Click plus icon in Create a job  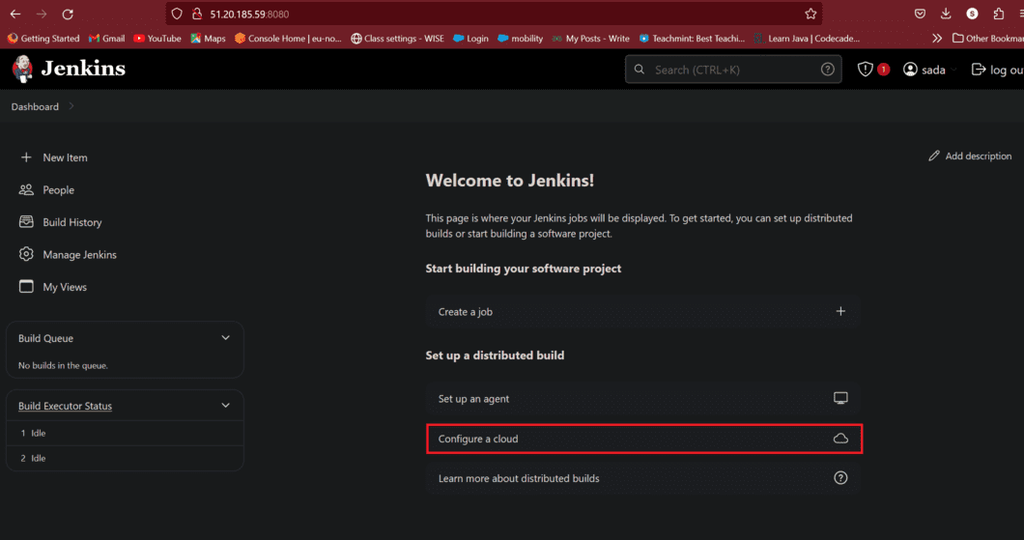pos(840,311)
